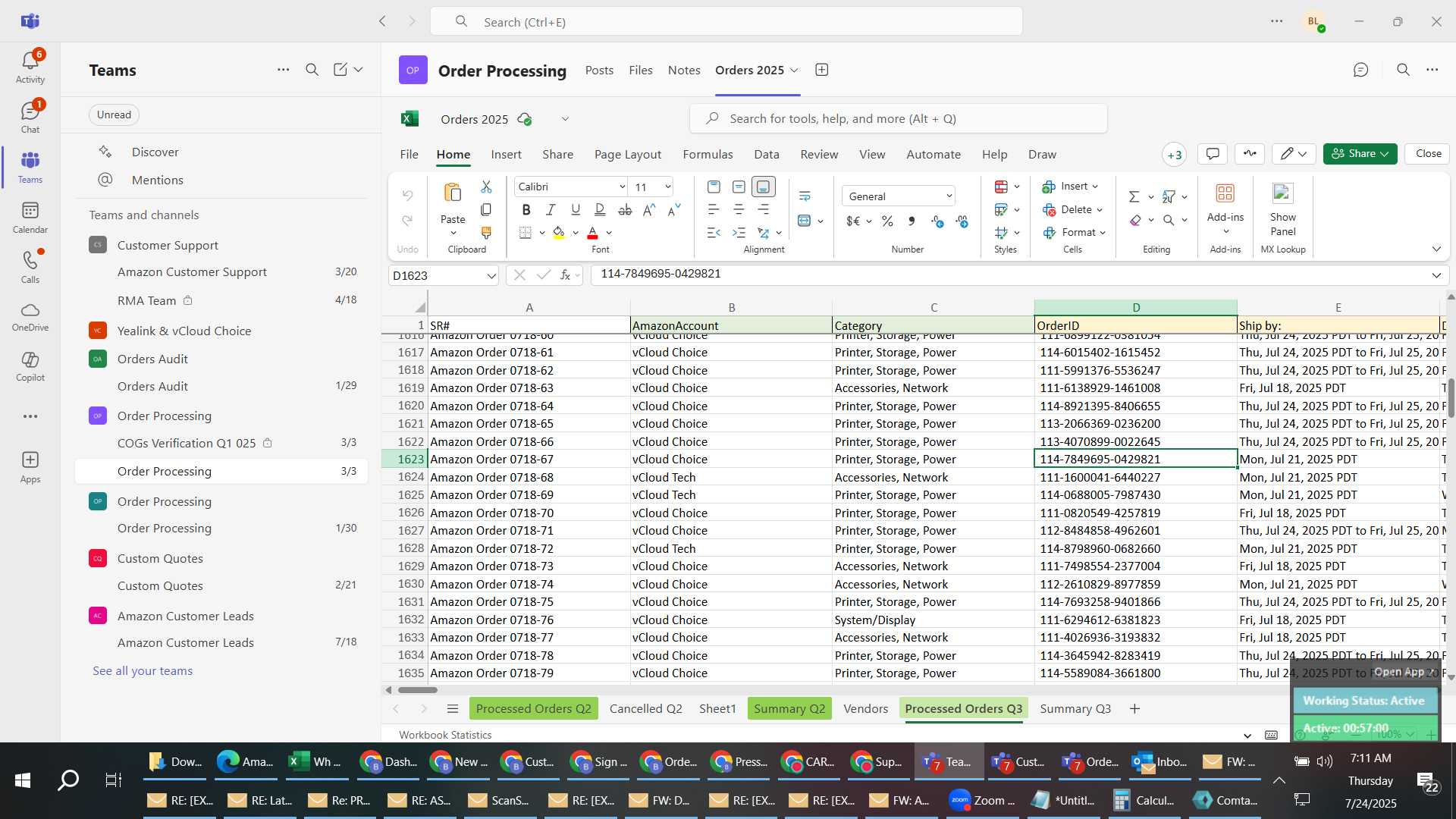Expand the Orders 2025 tab dropdown chevron
Viewport: 1456px width, 819px height.
pyautogui.click(x=794, y=70)
